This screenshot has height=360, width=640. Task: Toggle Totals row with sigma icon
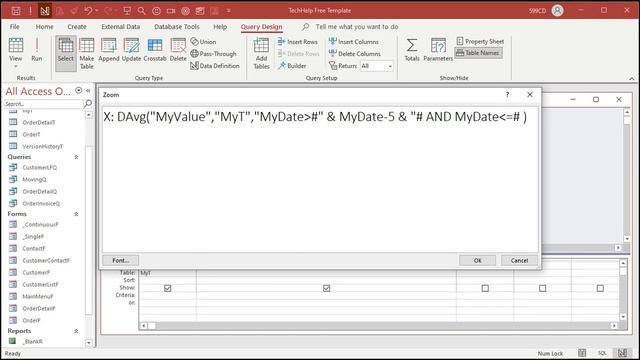pyautogui.click(x=412, y=50)
